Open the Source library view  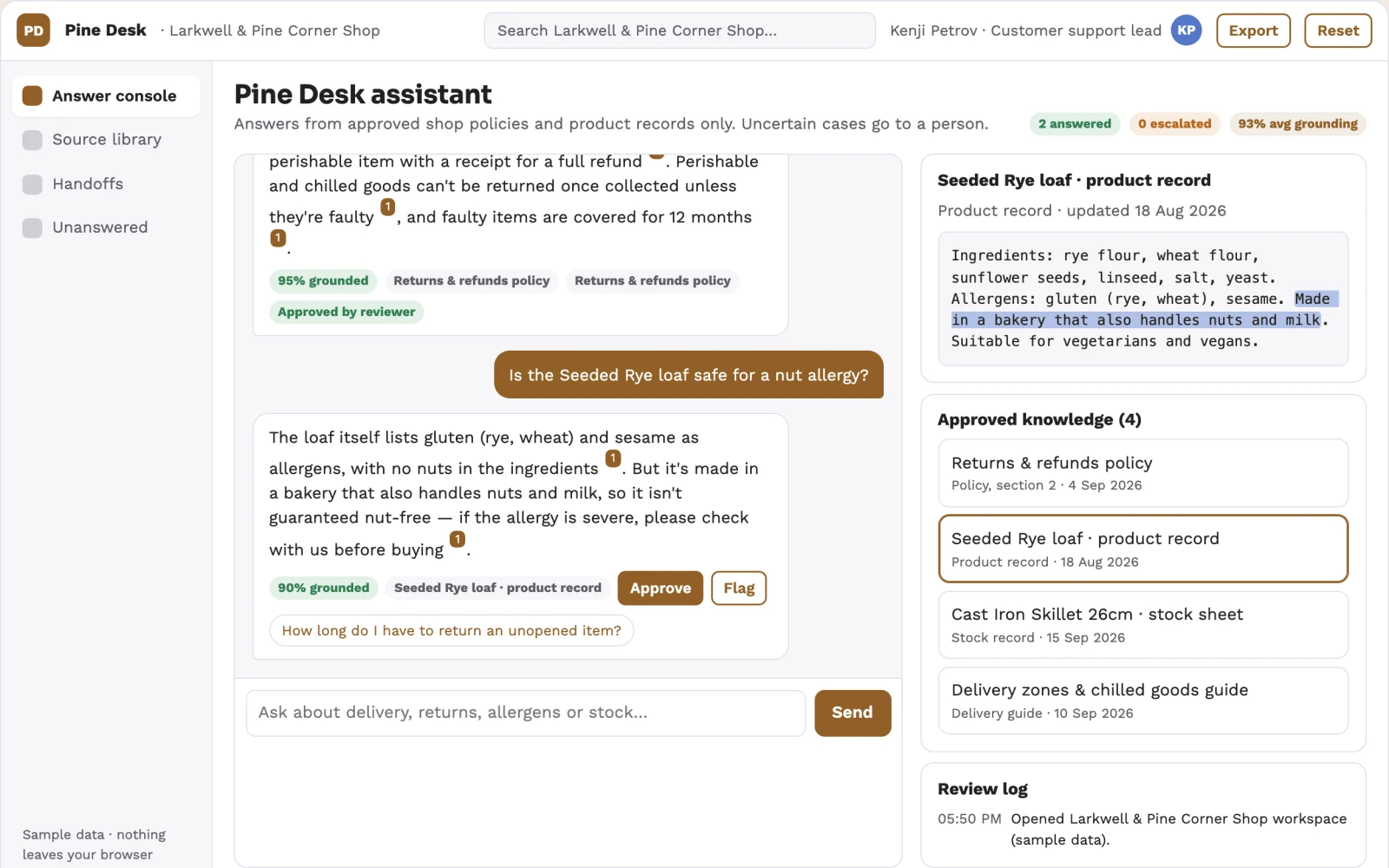point(106,140)
